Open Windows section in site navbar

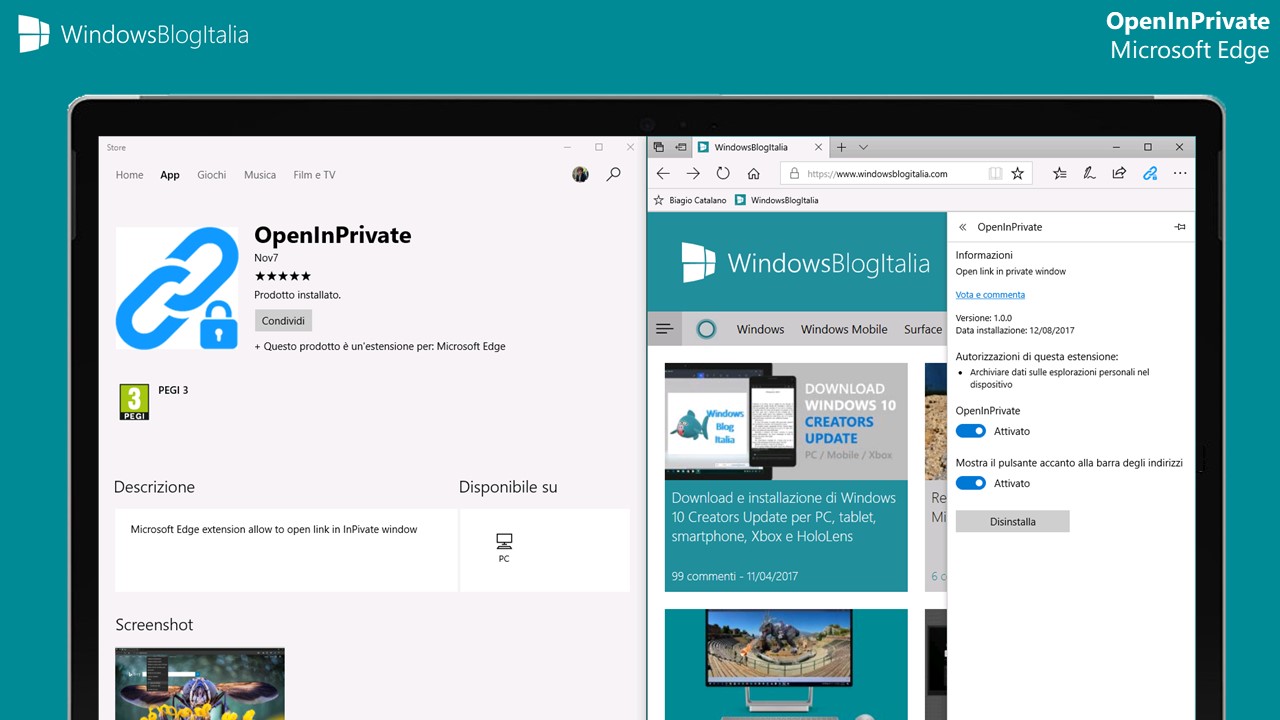click(760, 329)
